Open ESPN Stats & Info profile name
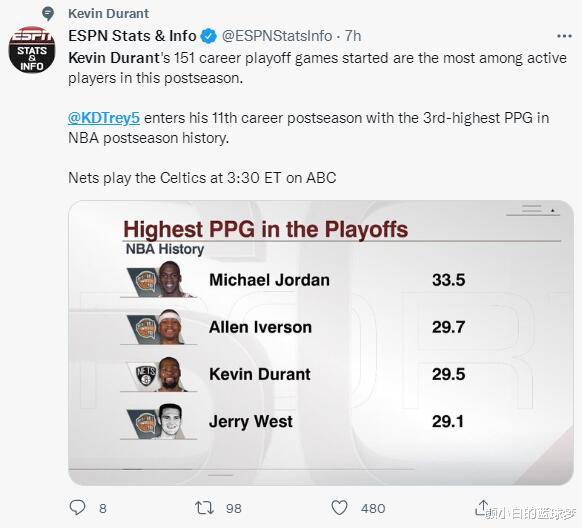582x528 pixels. pyautogui.click(x=132, y=36)
